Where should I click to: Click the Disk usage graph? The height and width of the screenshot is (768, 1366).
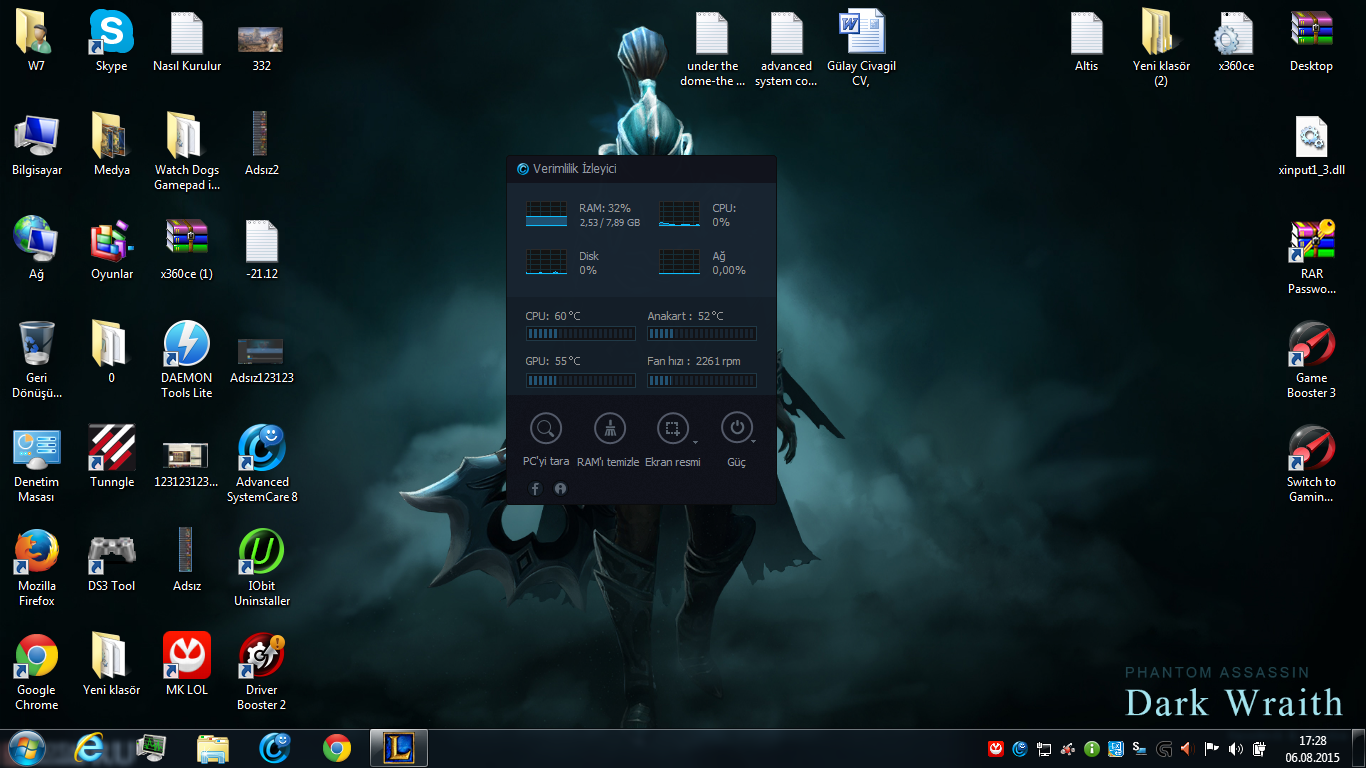[x=546, y=262]
